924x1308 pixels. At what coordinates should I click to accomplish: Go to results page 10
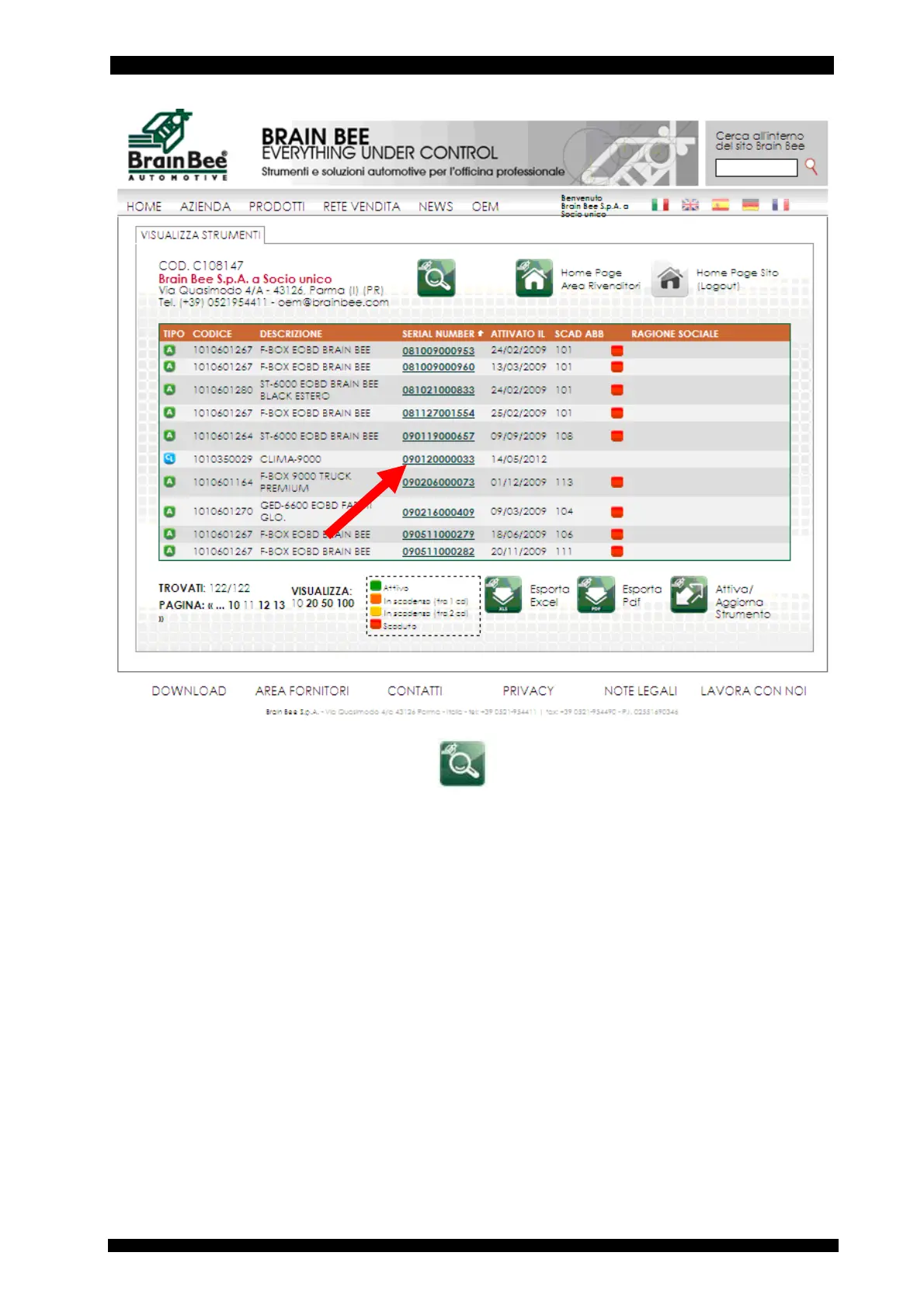234,604
